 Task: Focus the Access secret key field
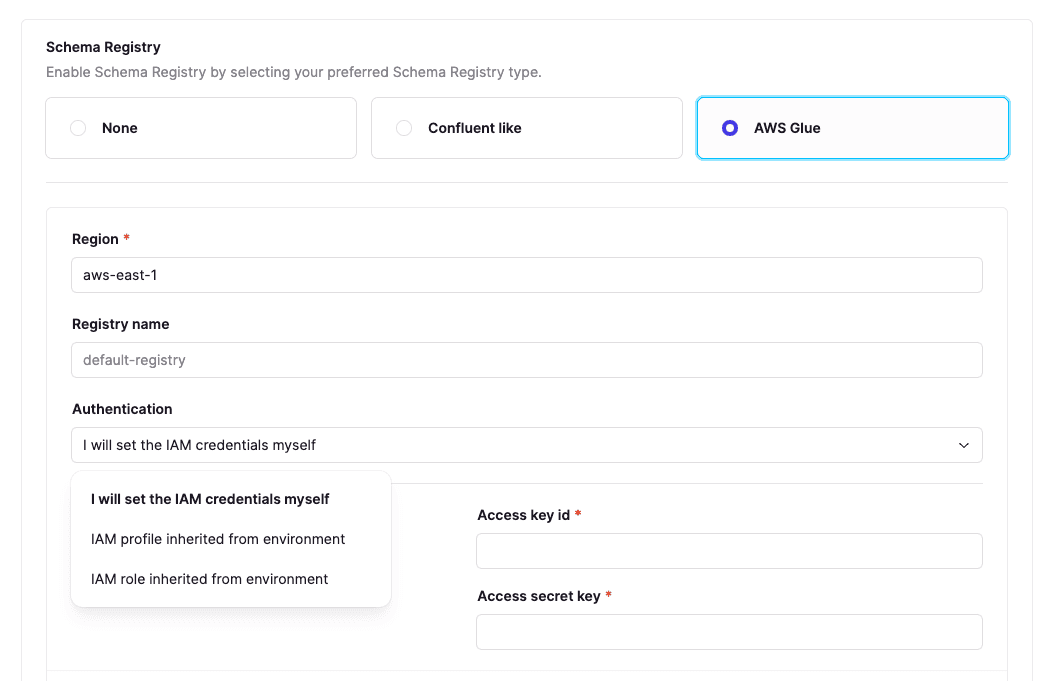pyautogui.click(x=728, y=632)
